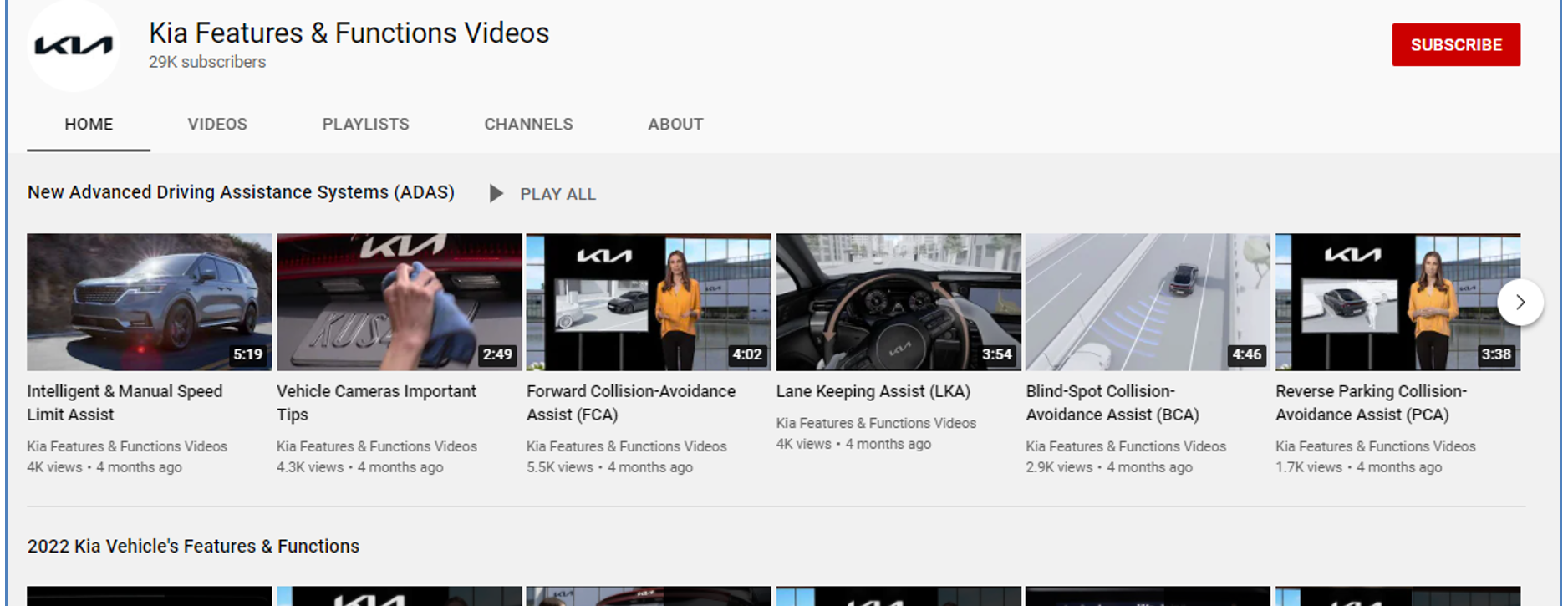Open the Playlists tab
1568x606 pixels.
pos(365,124)
